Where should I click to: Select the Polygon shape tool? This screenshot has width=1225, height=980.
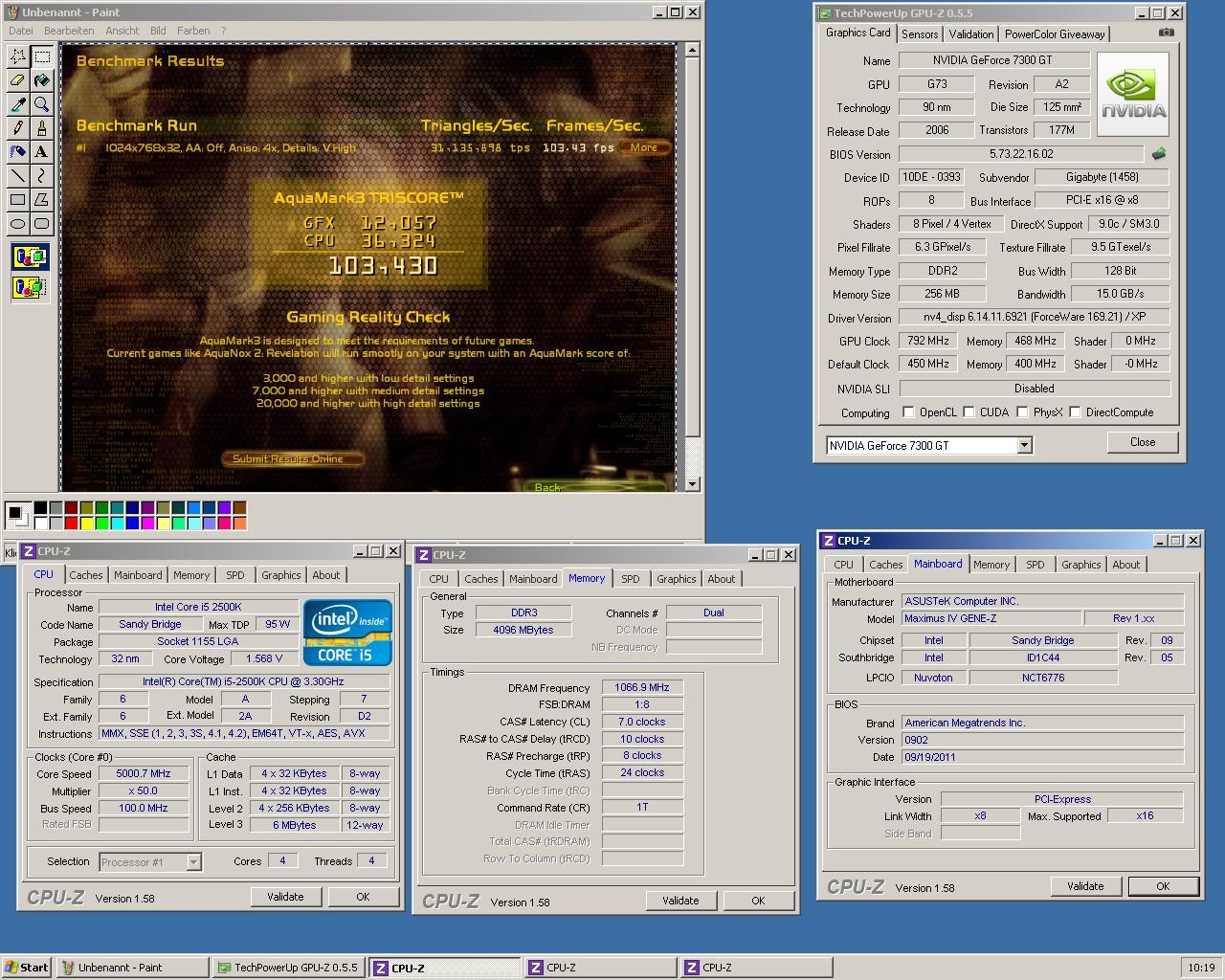[x=42, y=200]
